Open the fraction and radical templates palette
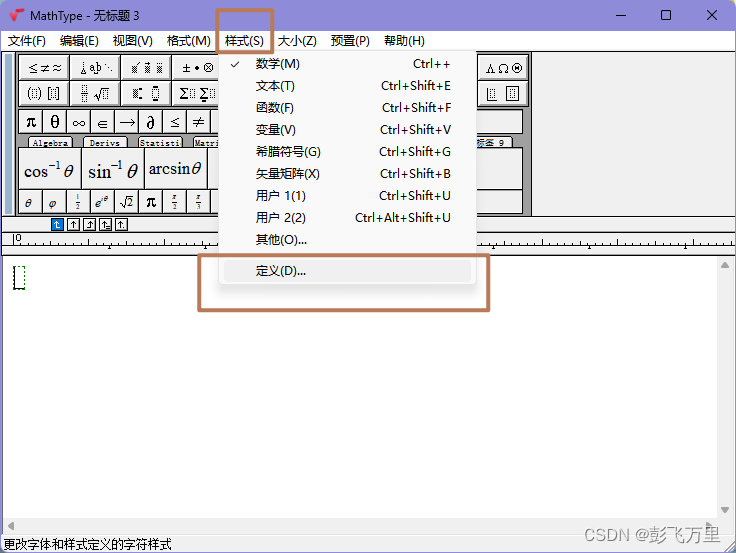The width and height of the screenshot is (736, 553). 96,93
